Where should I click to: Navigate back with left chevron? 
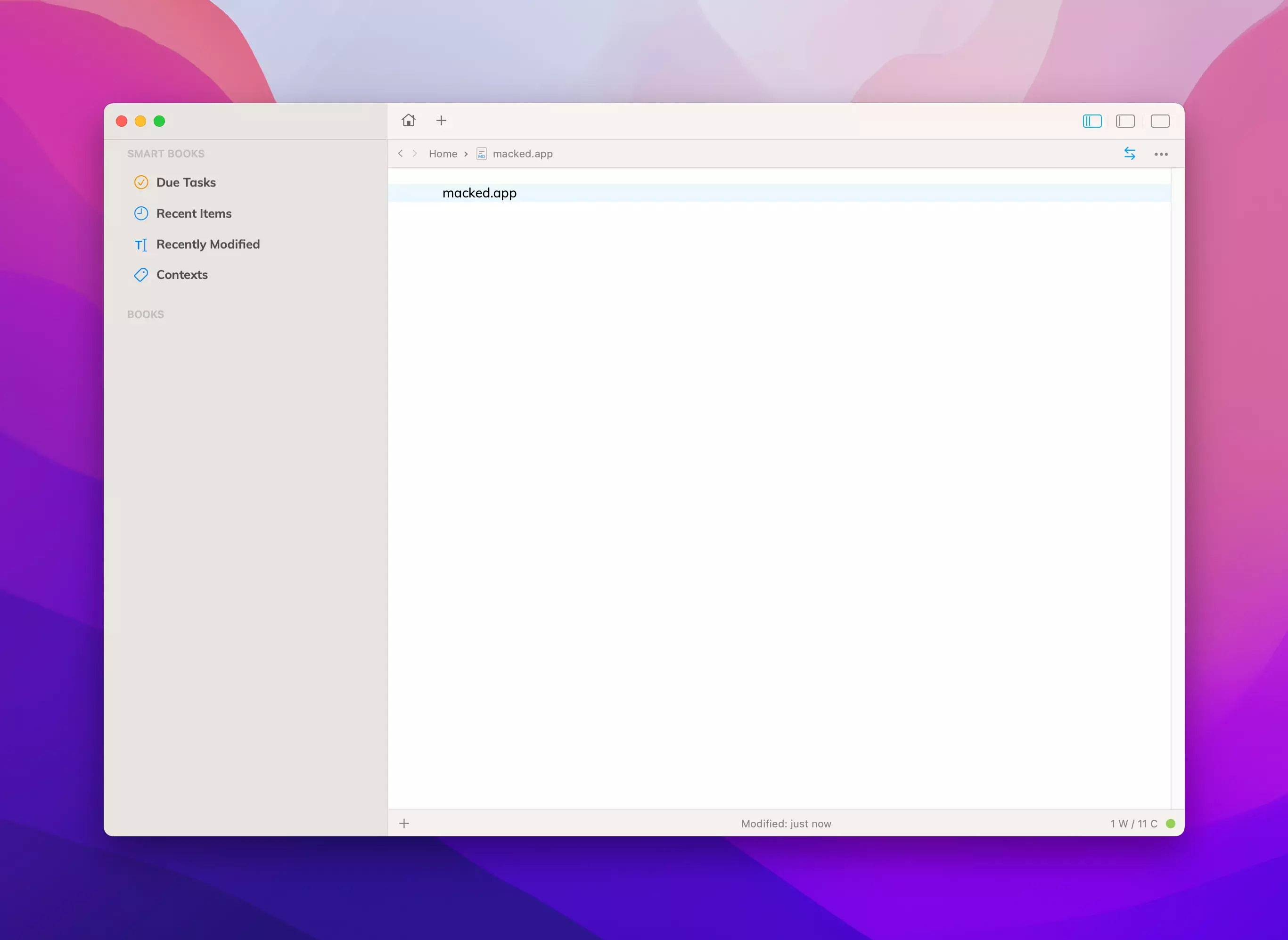(x=400, y=154)
